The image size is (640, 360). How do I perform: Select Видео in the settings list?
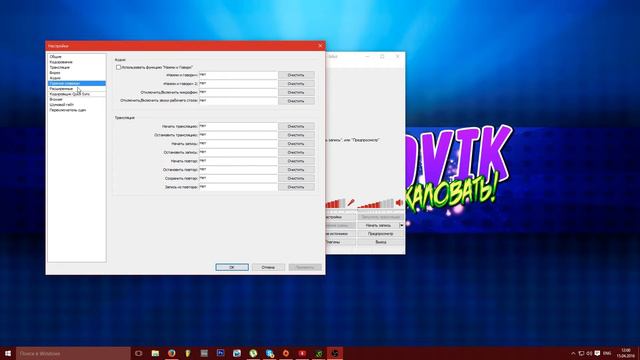[x=76, y=73]
